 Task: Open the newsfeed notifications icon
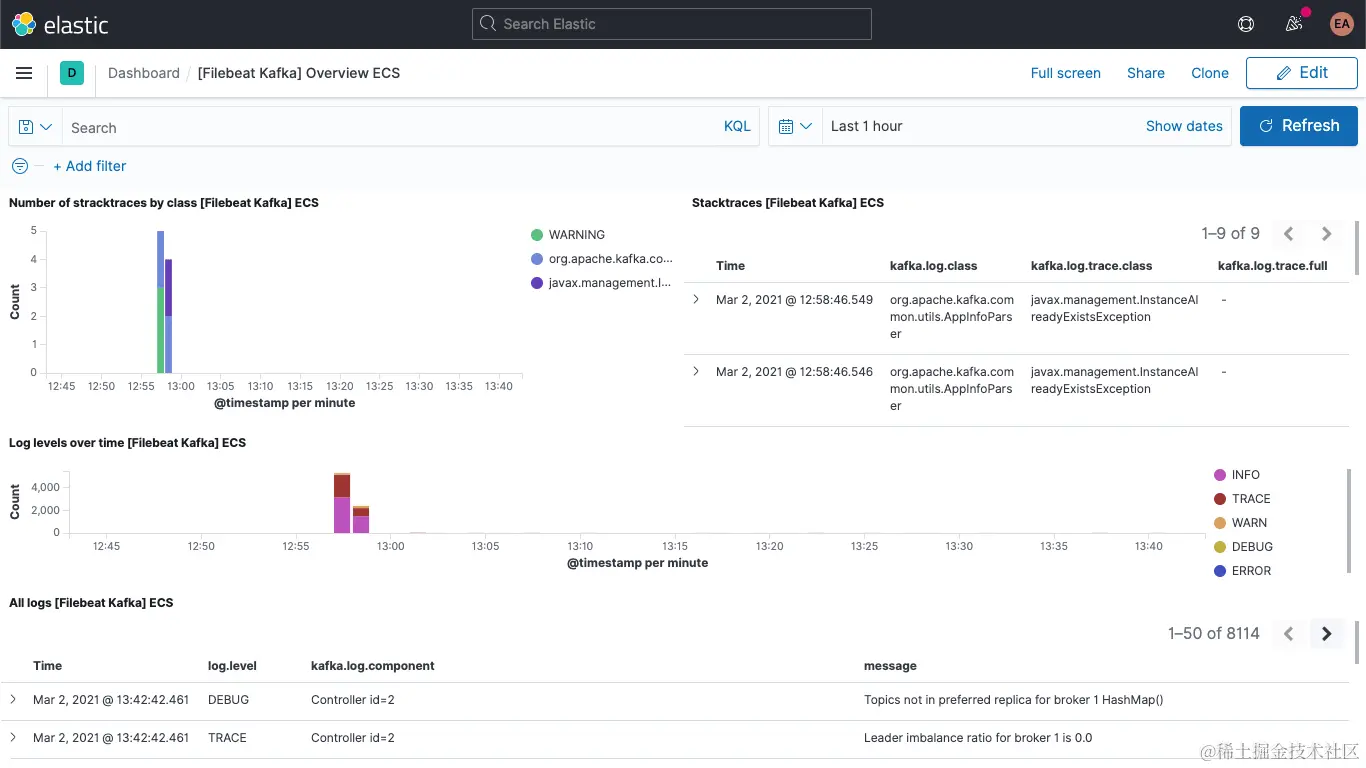point(1293,24)
